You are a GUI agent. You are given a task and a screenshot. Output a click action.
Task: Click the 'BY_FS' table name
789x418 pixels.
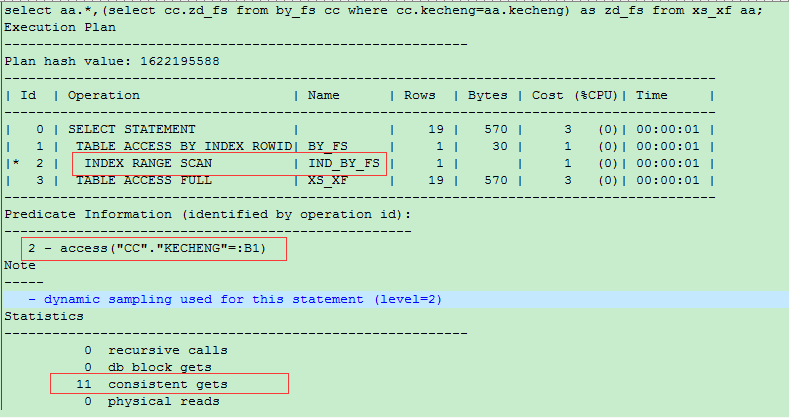click(x=328, y=146)
